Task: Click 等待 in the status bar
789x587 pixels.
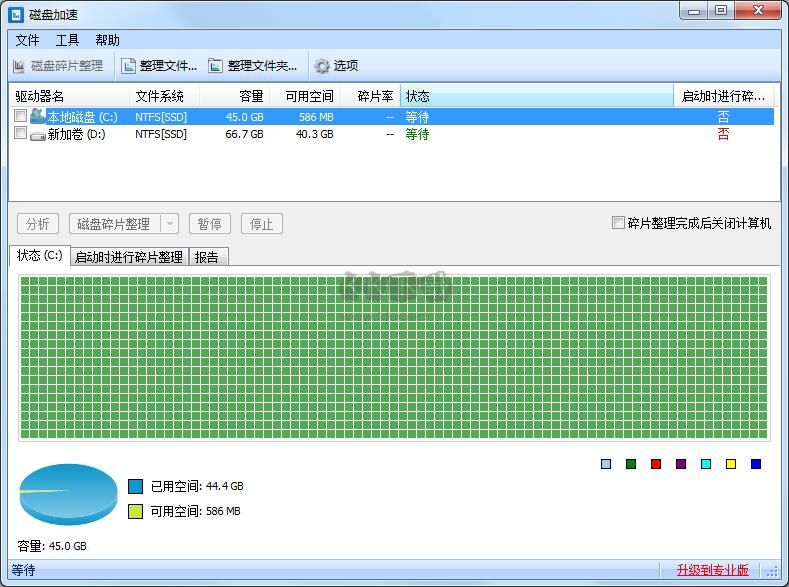Action: (23, 570)
